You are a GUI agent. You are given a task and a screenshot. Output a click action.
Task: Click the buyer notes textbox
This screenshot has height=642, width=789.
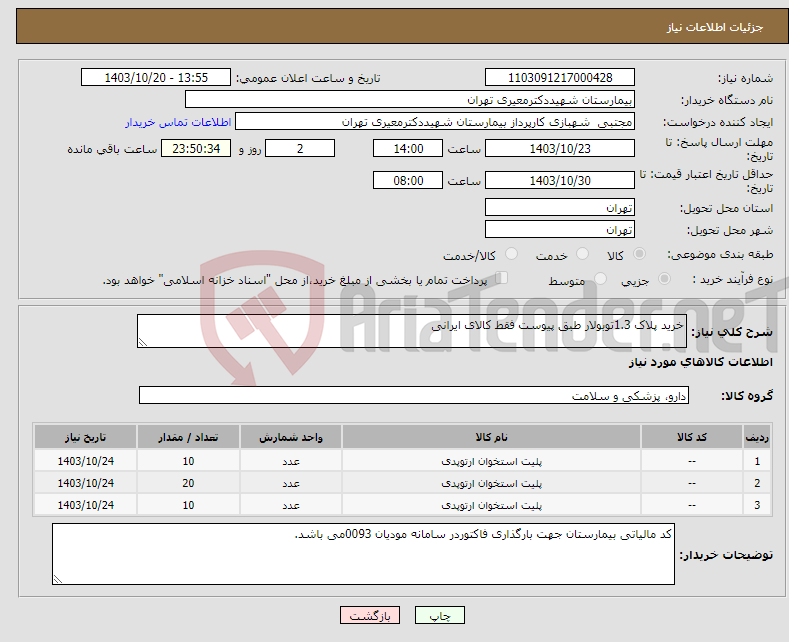point(363,554)
